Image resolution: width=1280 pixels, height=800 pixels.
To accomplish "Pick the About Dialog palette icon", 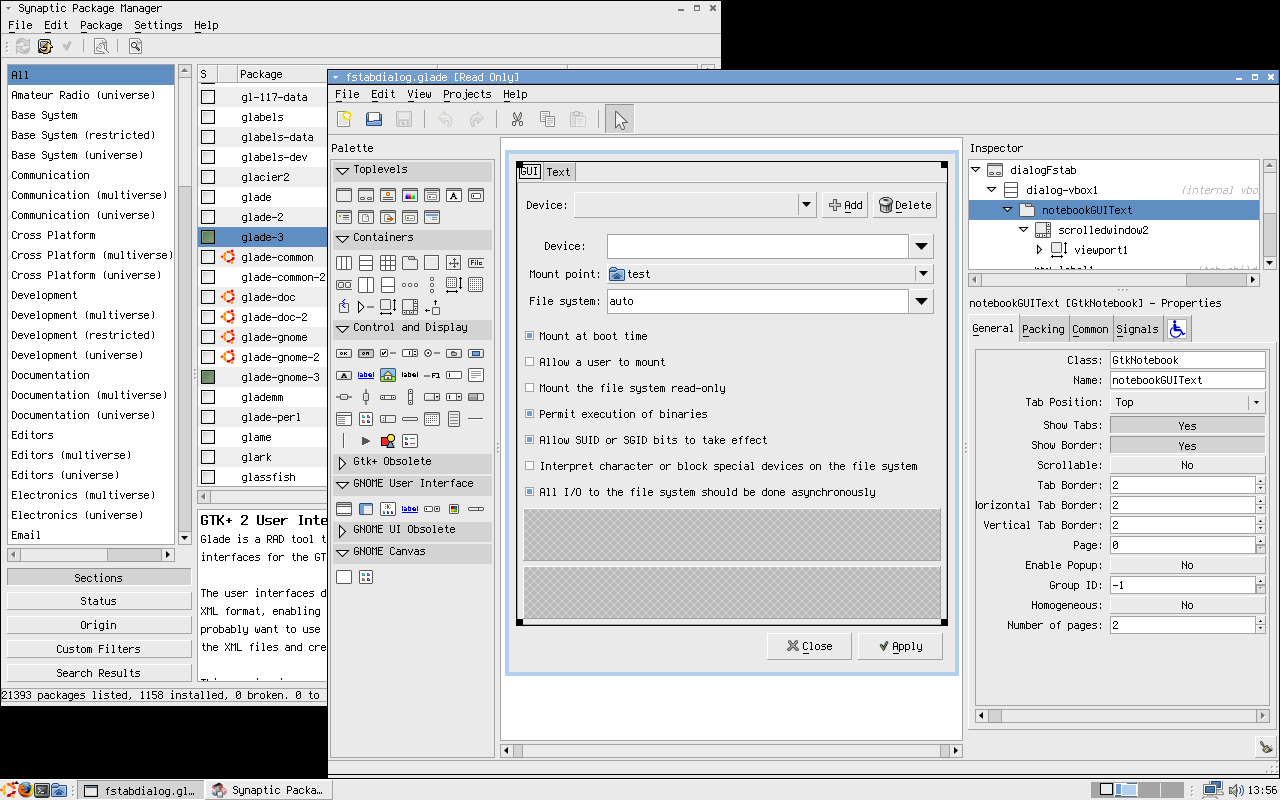I will [x=388, y=195].
